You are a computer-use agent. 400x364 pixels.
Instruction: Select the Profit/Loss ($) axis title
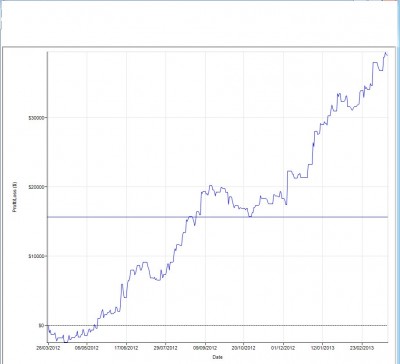click(14, 198)
